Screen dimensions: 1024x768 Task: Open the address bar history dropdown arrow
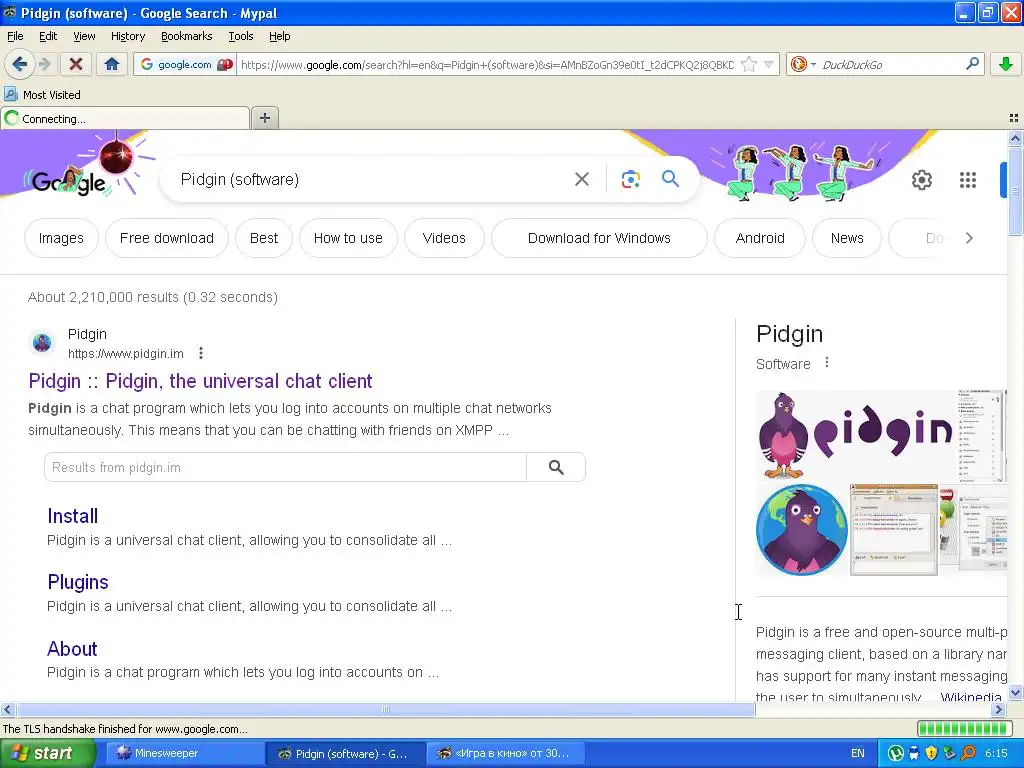tap(769, 64)
